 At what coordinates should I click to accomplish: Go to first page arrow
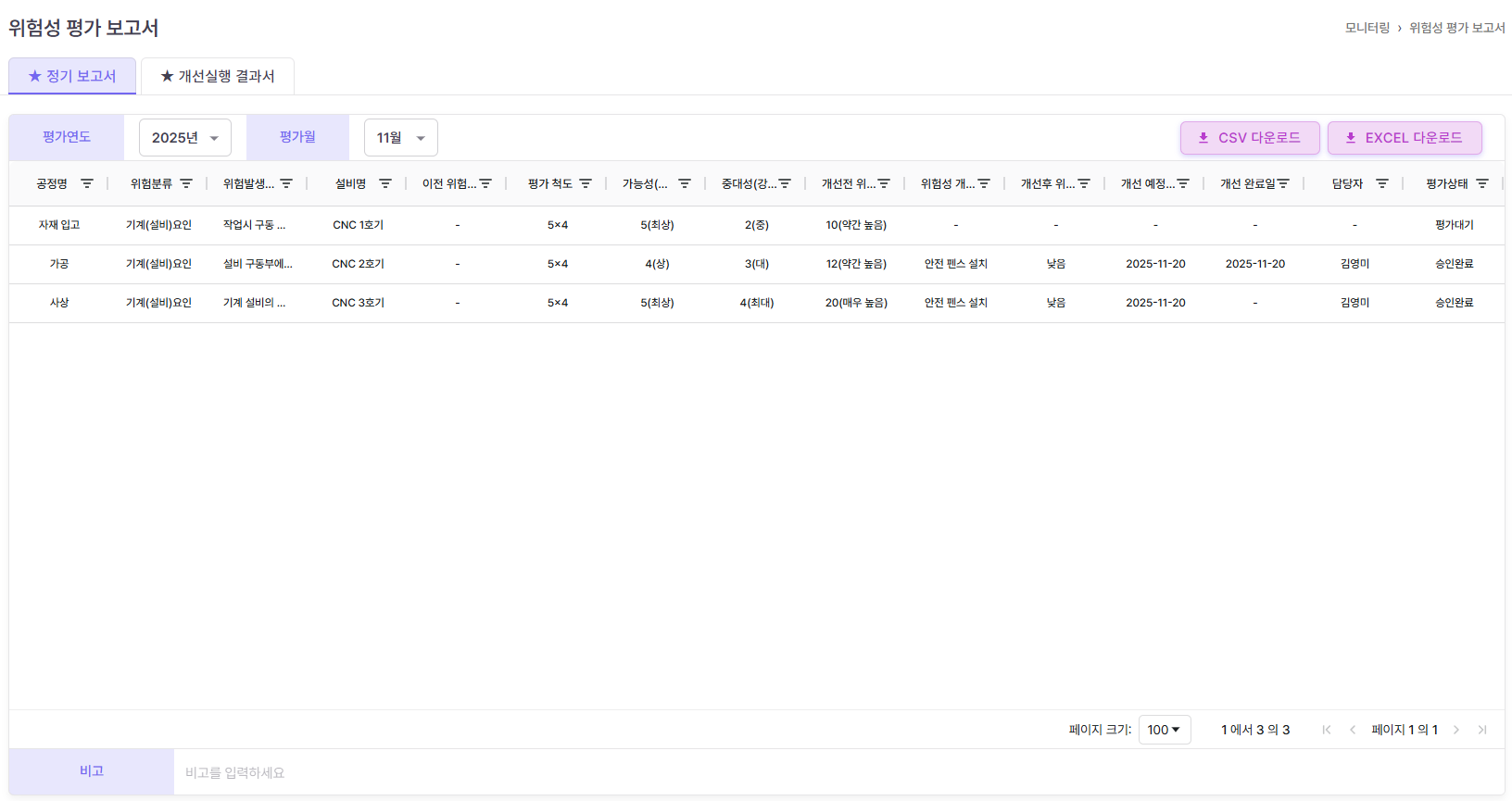1327,730
